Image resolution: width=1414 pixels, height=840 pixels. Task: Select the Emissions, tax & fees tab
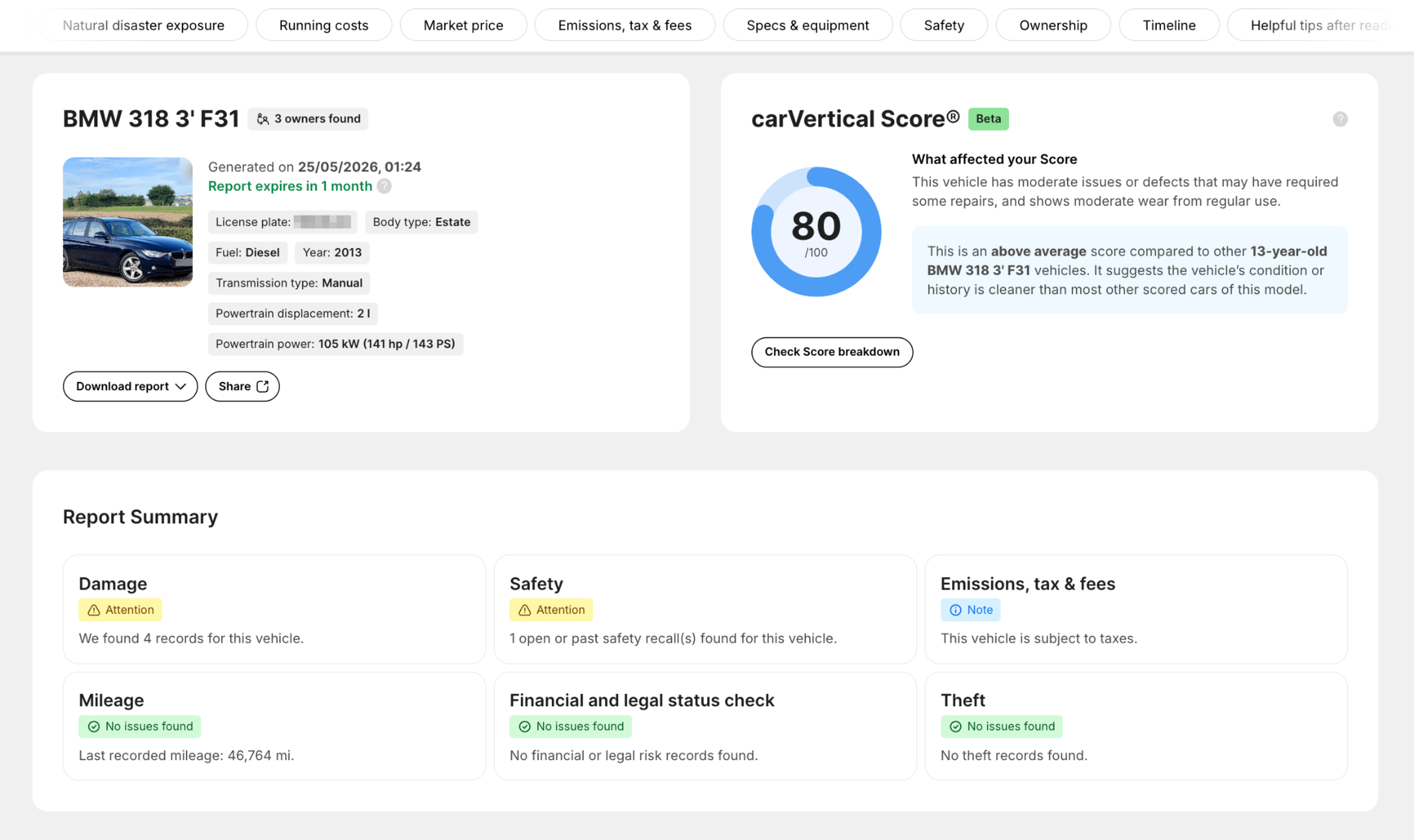(x=625, y=25)
